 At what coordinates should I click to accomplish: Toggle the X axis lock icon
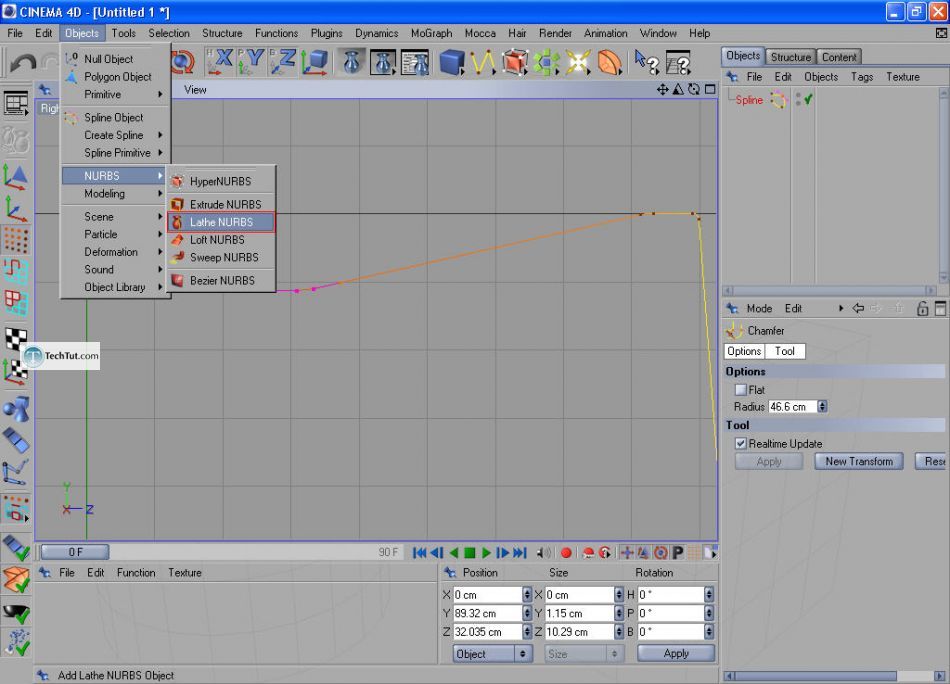point(219,62)
